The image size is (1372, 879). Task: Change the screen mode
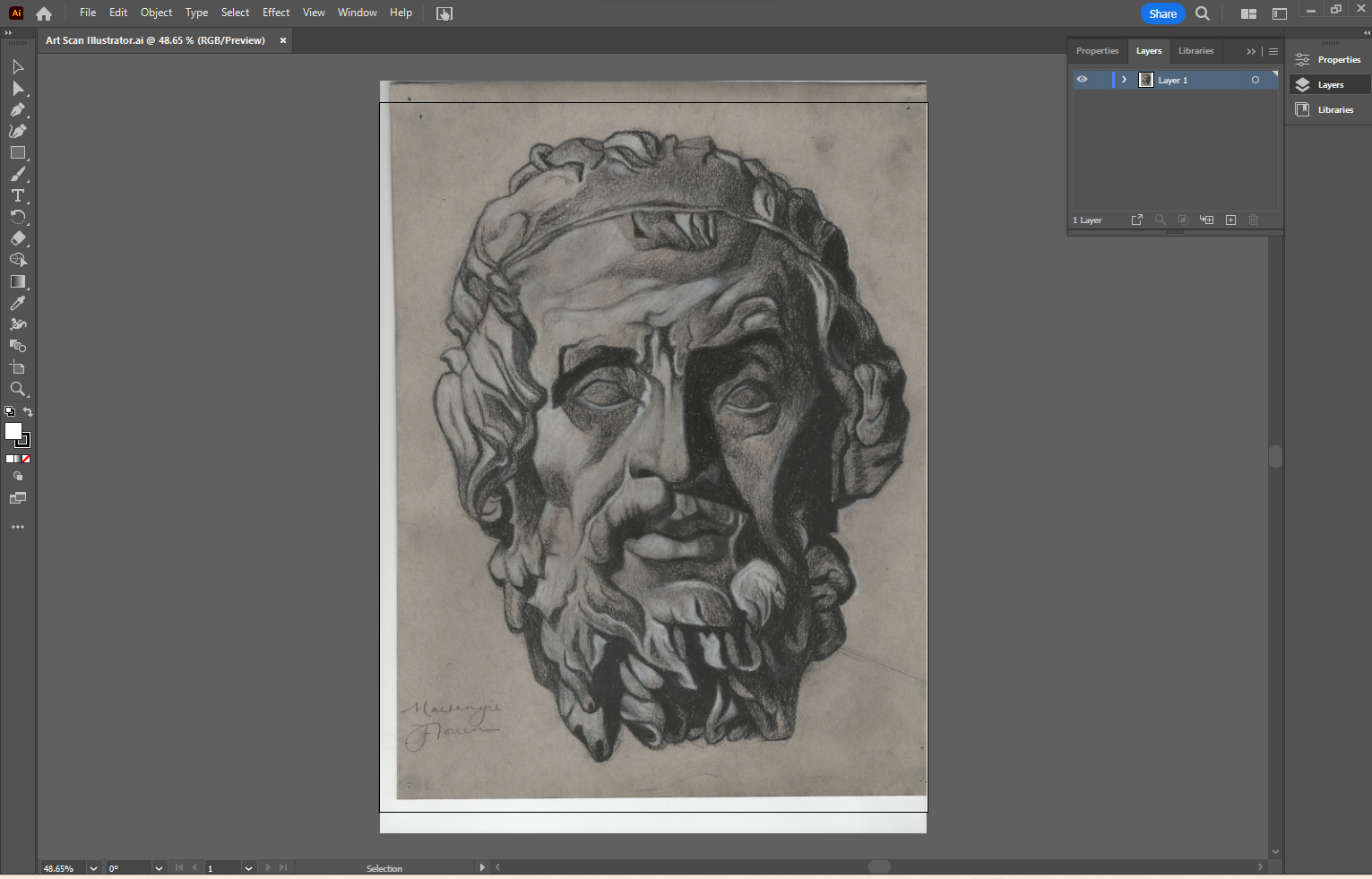18,498
